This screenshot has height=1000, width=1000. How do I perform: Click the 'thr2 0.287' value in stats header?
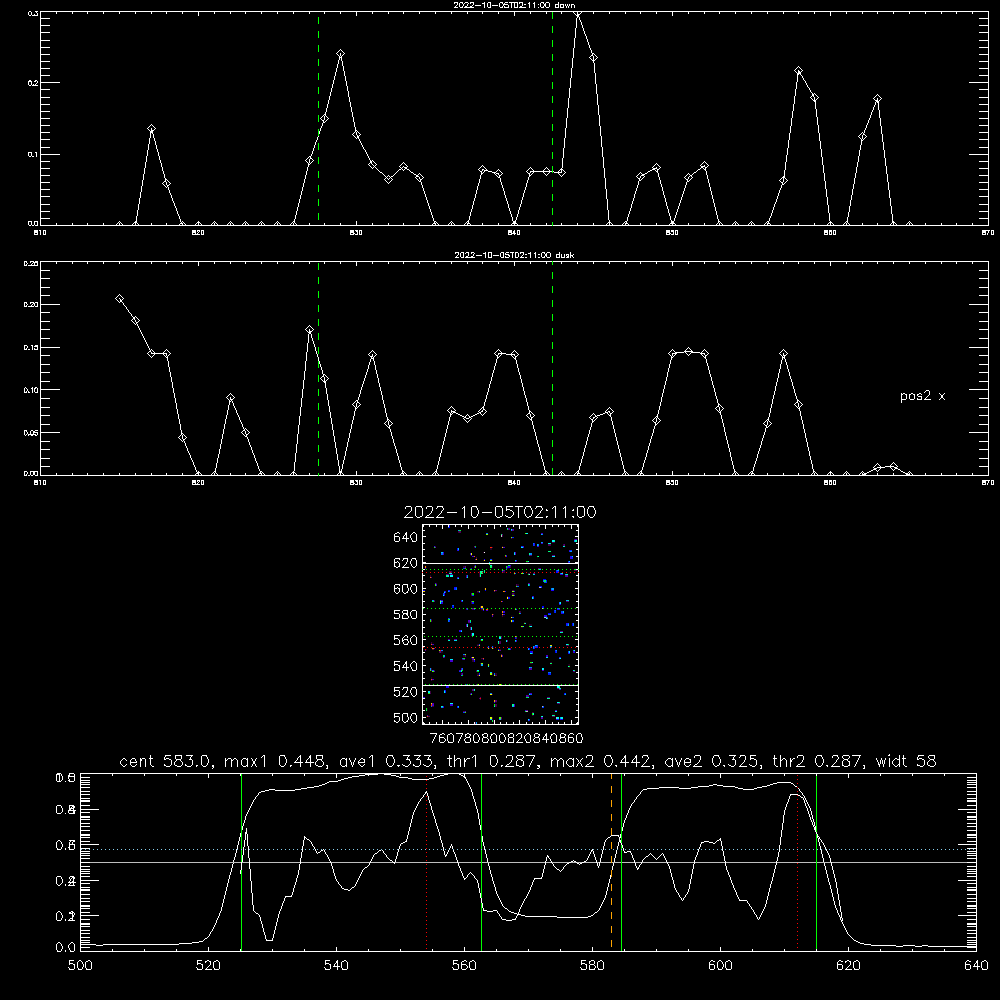tap(816, 761)
